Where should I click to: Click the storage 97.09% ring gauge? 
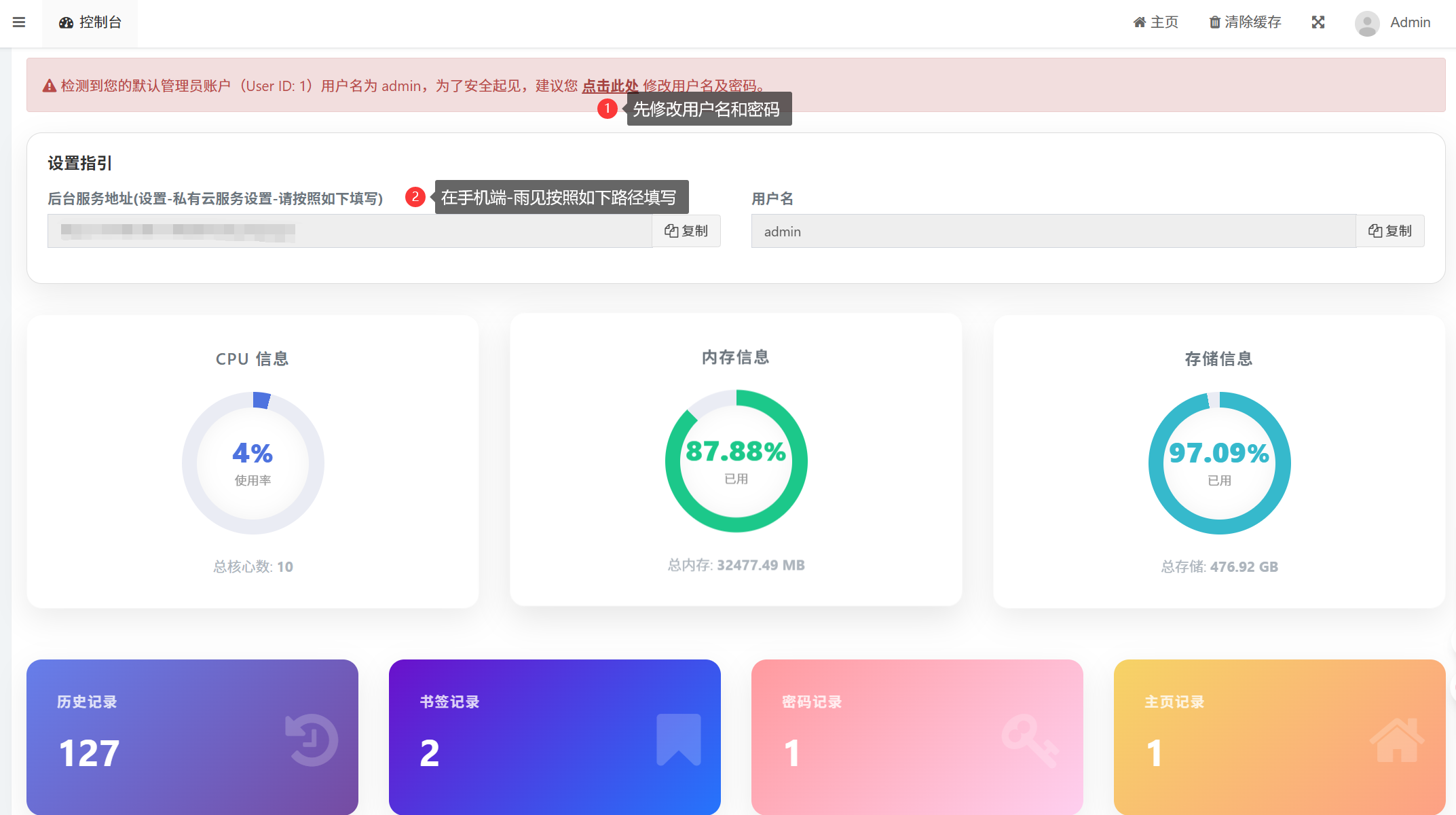tap(1219, 463)
